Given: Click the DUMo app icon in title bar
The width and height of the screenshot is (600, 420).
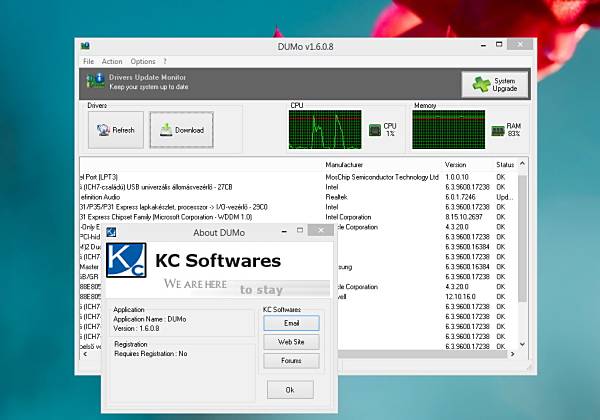Looking at the screenshot, I should tap(85, 46).
